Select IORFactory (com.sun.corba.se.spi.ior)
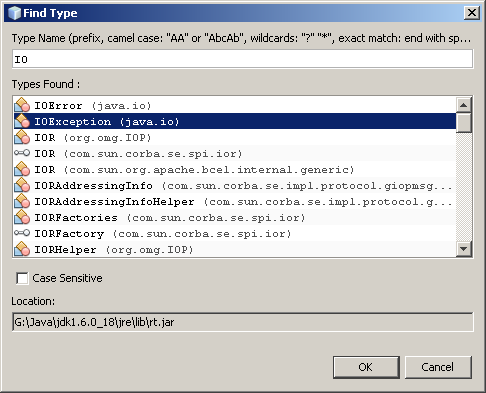 (x=235, y=233)
